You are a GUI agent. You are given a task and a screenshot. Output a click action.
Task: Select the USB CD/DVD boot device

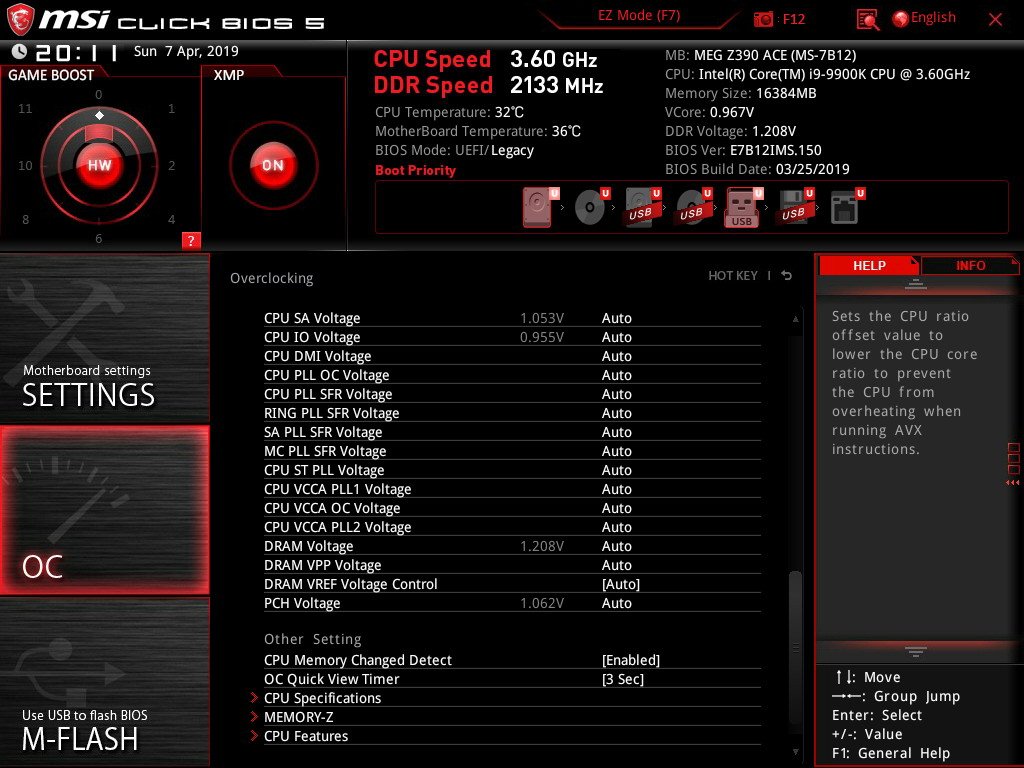693,207
